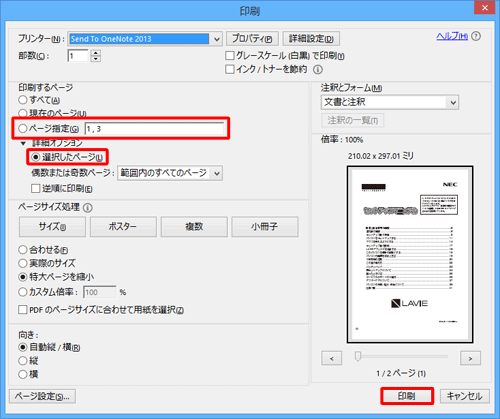Click the preview page slider handle
The width and height of the screenshot is (500, 419).
click(x=358, y=356)
